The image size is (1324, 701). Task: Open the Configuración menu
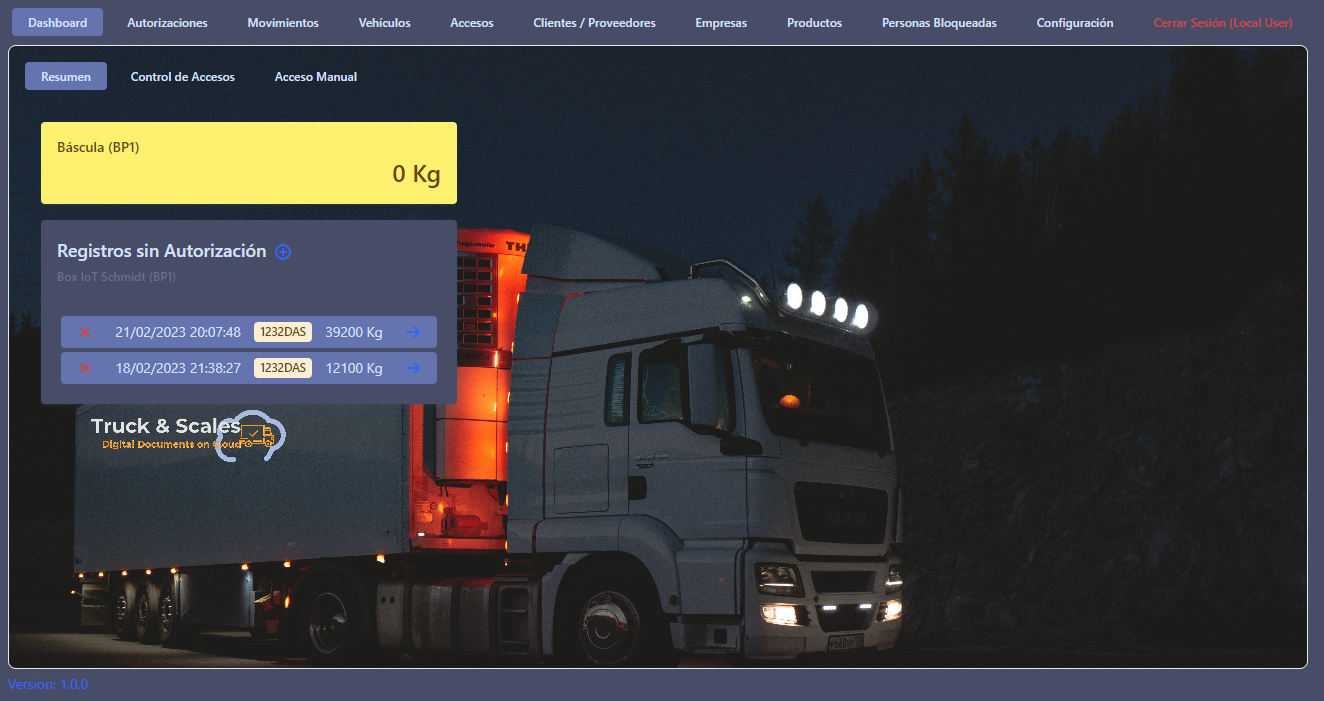click(x=1074, y=23)
